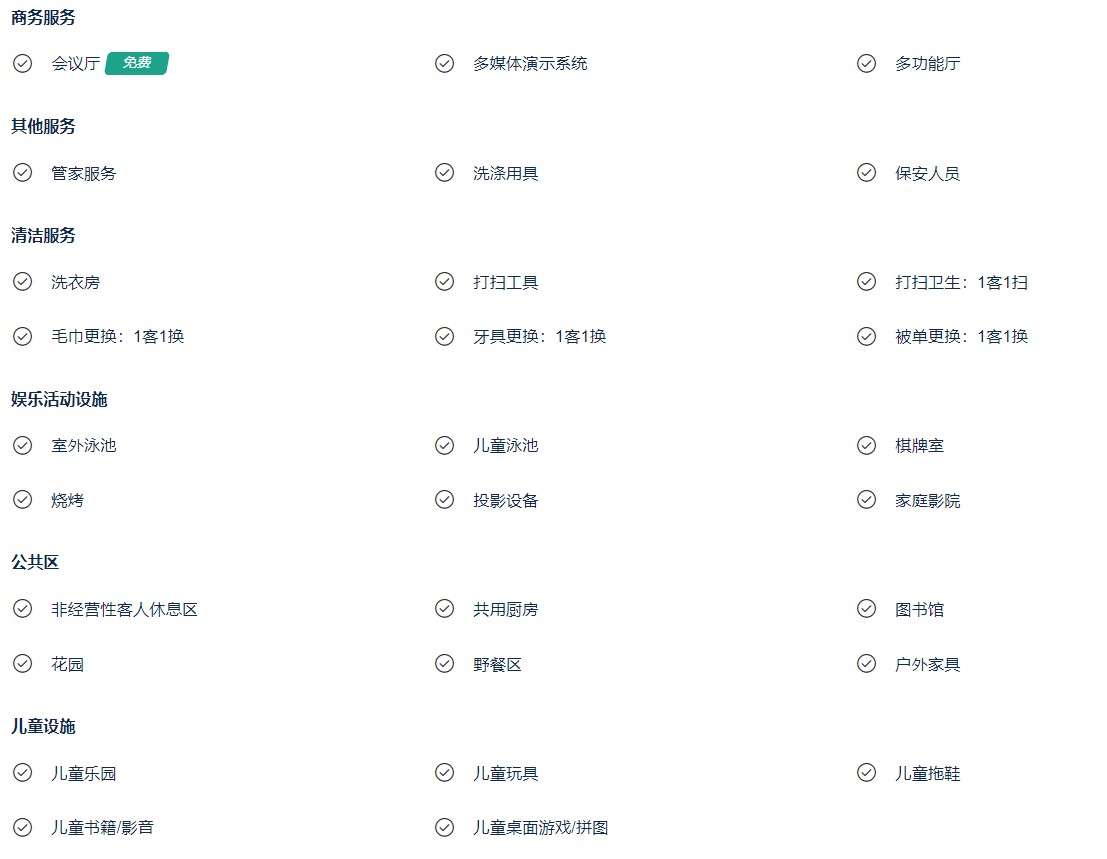Click the check icon beside 保安人员
The height and width of the screenshot is (859, 1107).
(x=866, y=173)
